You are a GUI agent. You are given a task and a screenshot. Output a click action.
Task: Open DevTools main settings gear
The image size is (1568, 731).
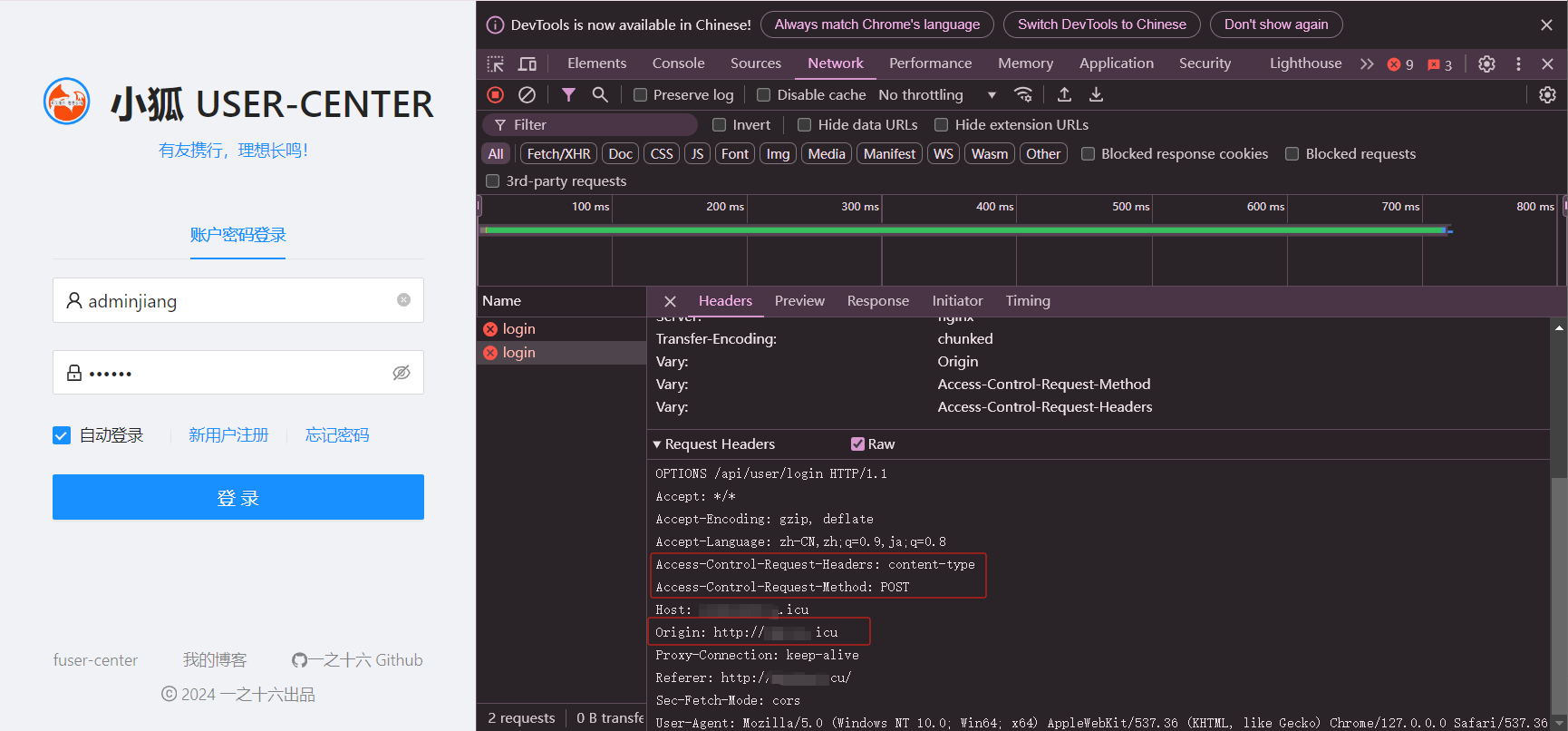(x=1486, y=63)
